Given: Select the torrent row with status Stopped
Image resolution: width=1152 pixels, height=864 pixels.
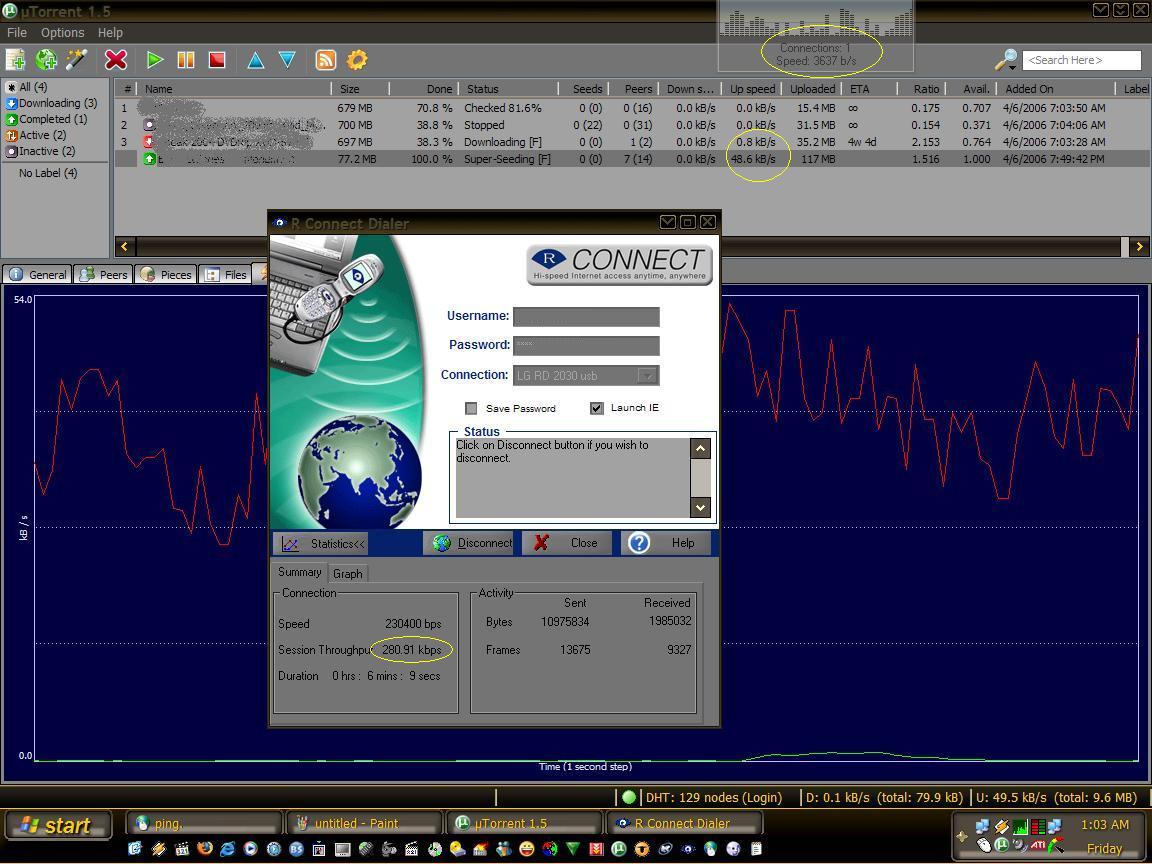Looking at the screenshot, I should click(x=632, y=125).
